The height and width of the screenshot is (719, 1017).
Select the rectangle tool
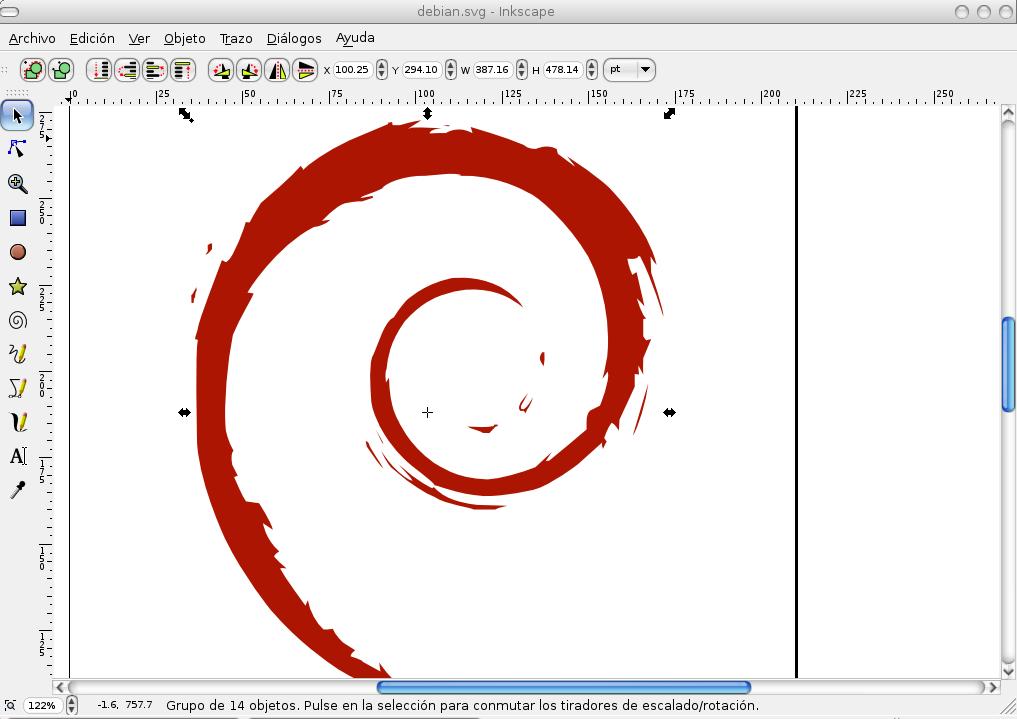[18, 218]
